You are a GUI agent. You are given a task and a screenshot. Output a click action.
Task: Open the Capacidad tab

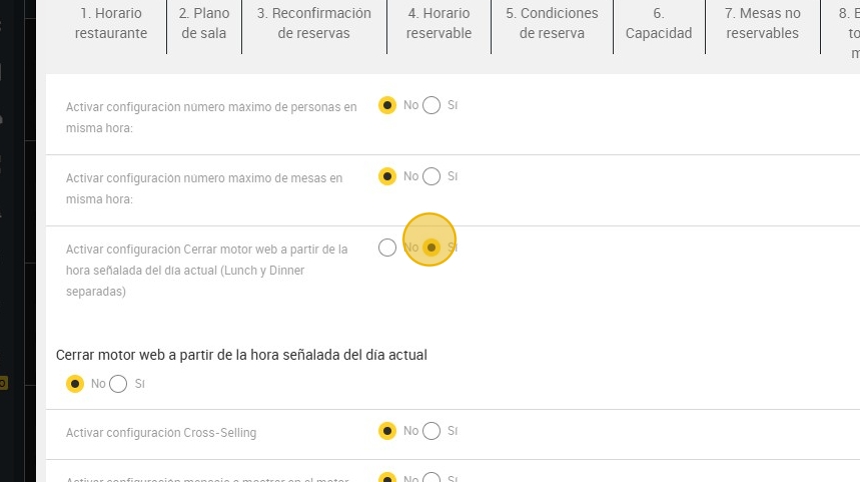(658, 24)
